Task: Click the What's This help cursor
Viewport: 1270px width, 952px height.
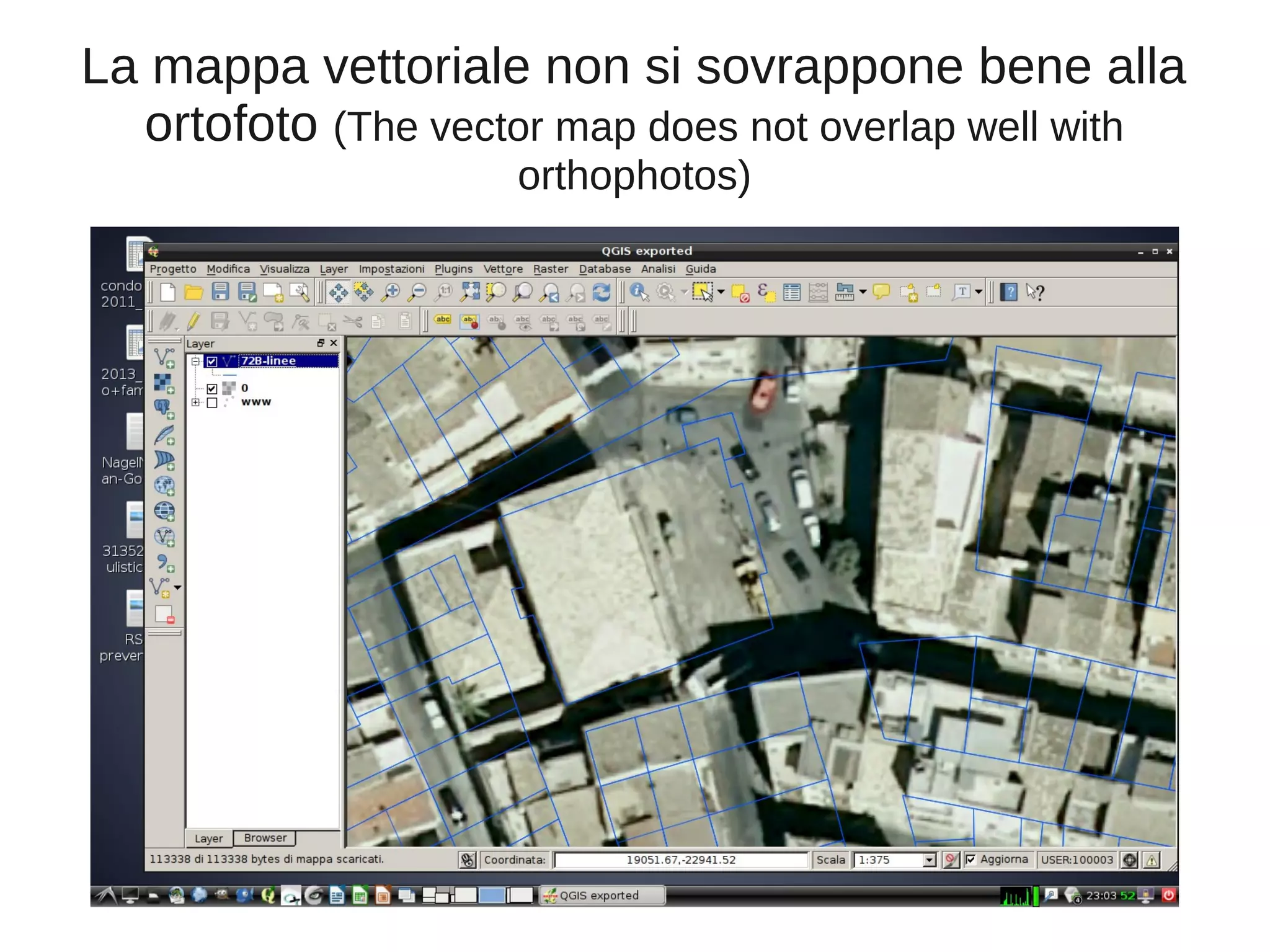Action: (1036, 292)
